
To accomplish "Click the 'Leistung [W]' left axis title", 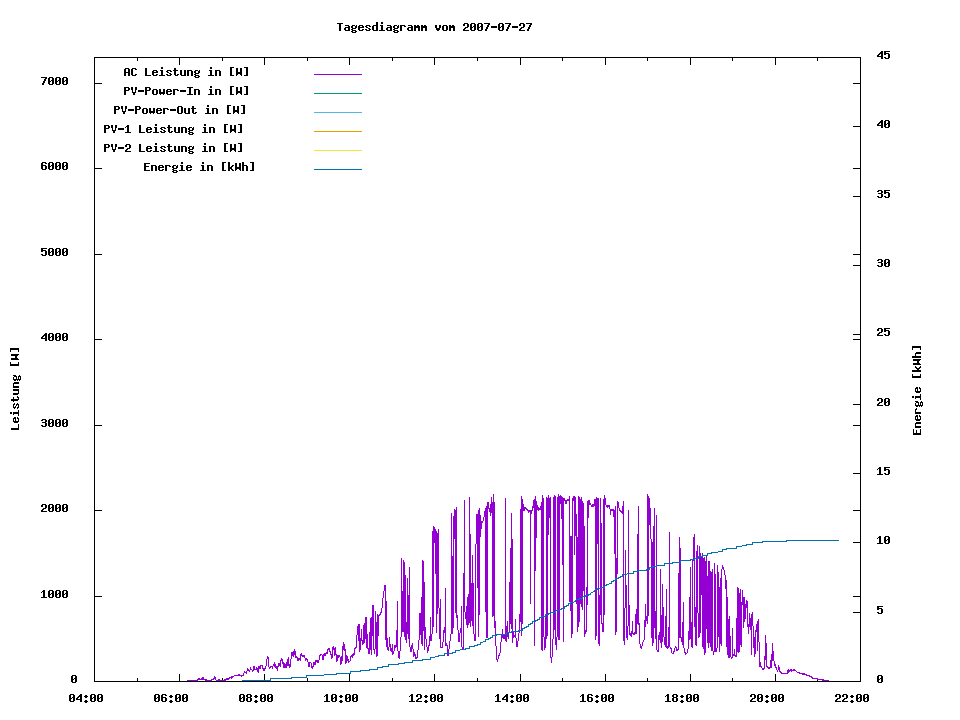I will pyautogui.click(x=15, y=389).
